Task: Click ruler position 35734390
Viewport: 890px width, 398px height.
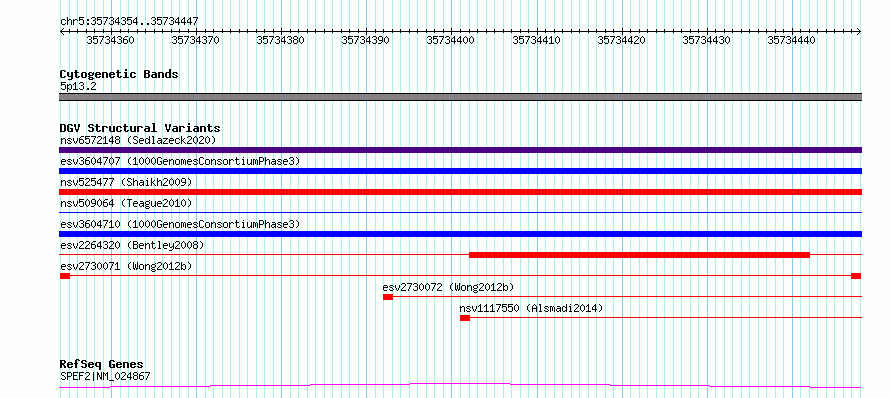Action: (x=366, y=40)
